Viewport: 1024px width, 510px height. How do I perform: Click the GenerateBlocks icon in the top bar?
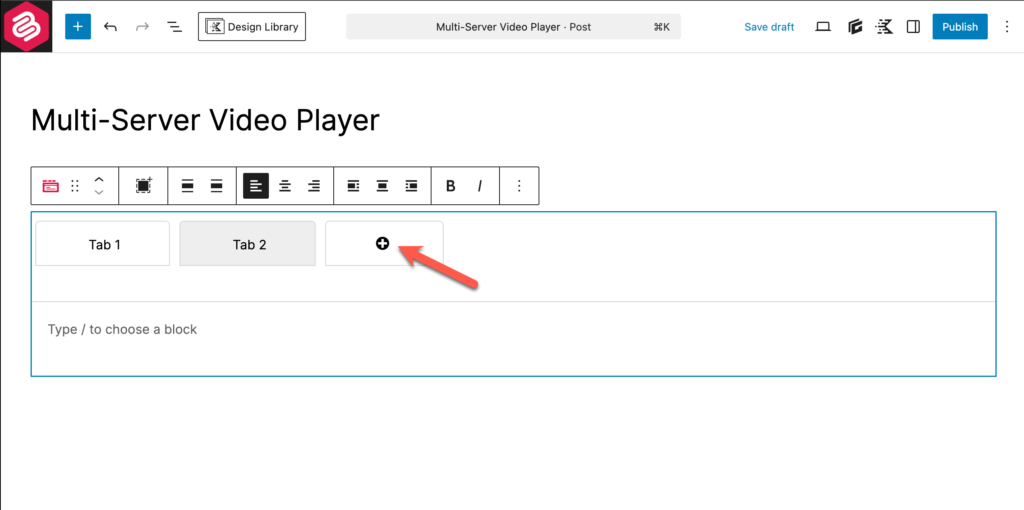(x=855, y=27)
